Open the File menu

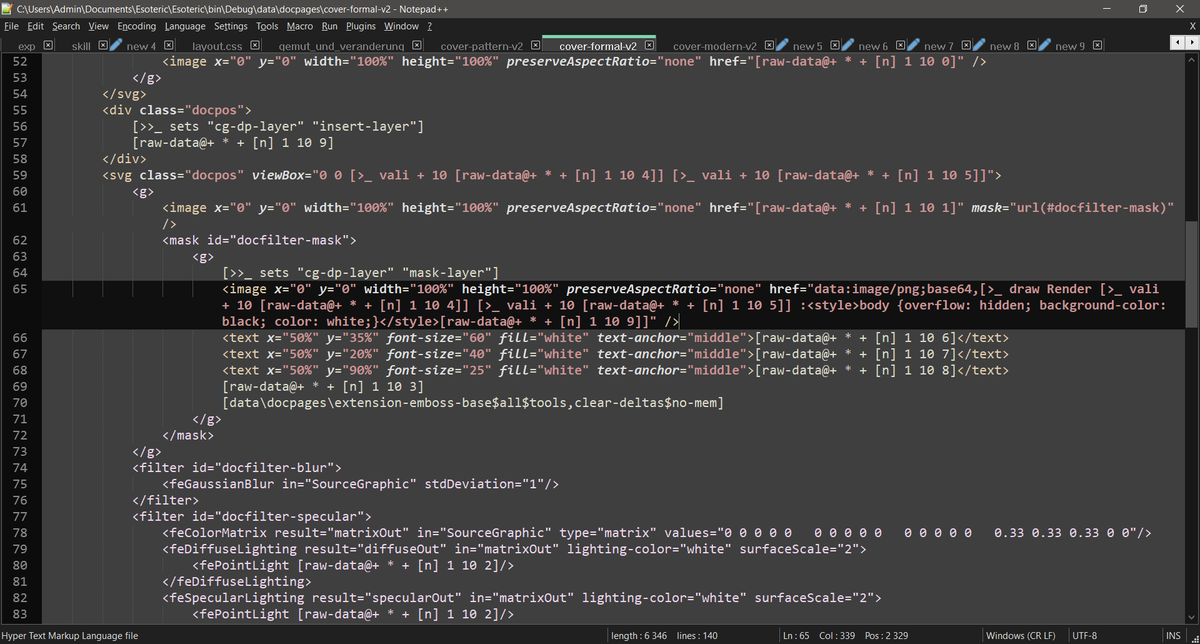11,26
